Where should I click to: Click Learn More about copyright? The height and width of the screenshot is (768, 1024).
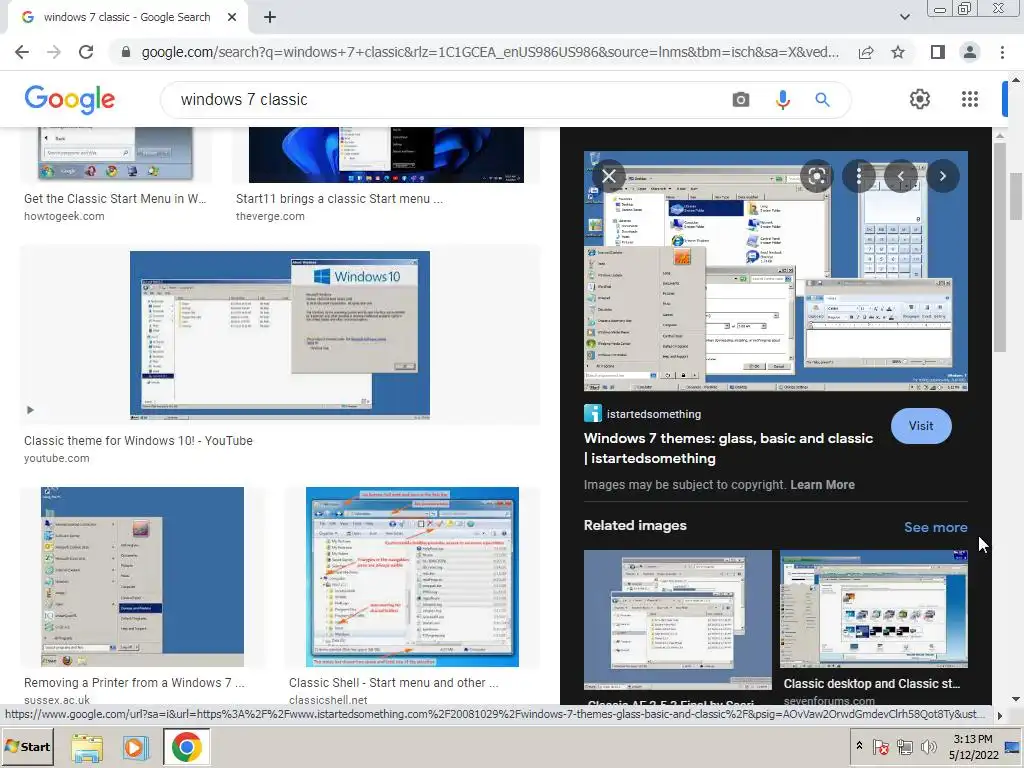coord(822,485)
